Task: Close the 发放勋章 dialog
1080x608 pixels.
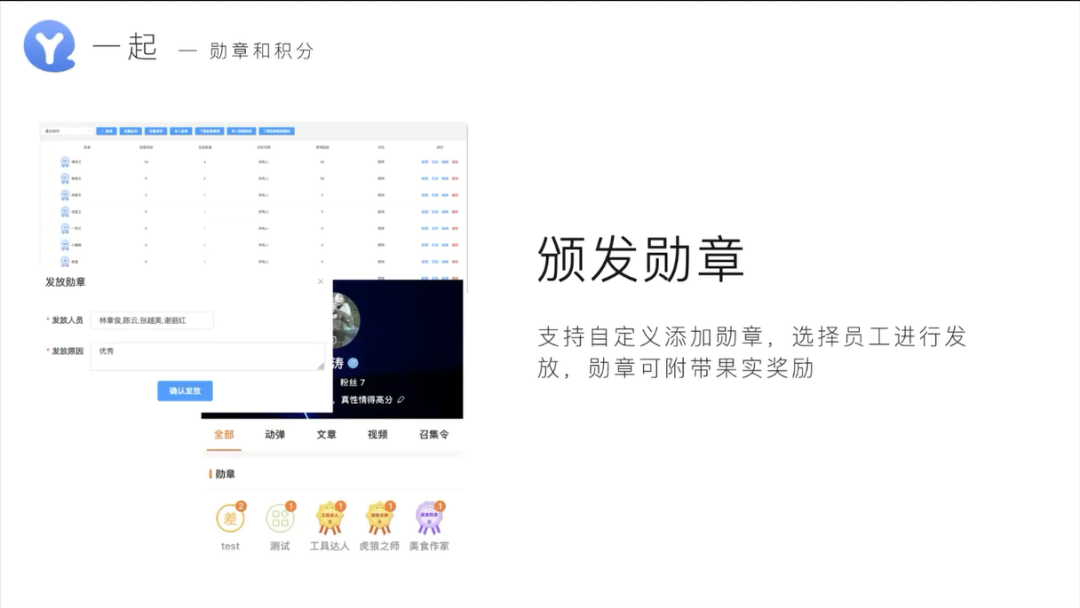Action: [320, 281]
